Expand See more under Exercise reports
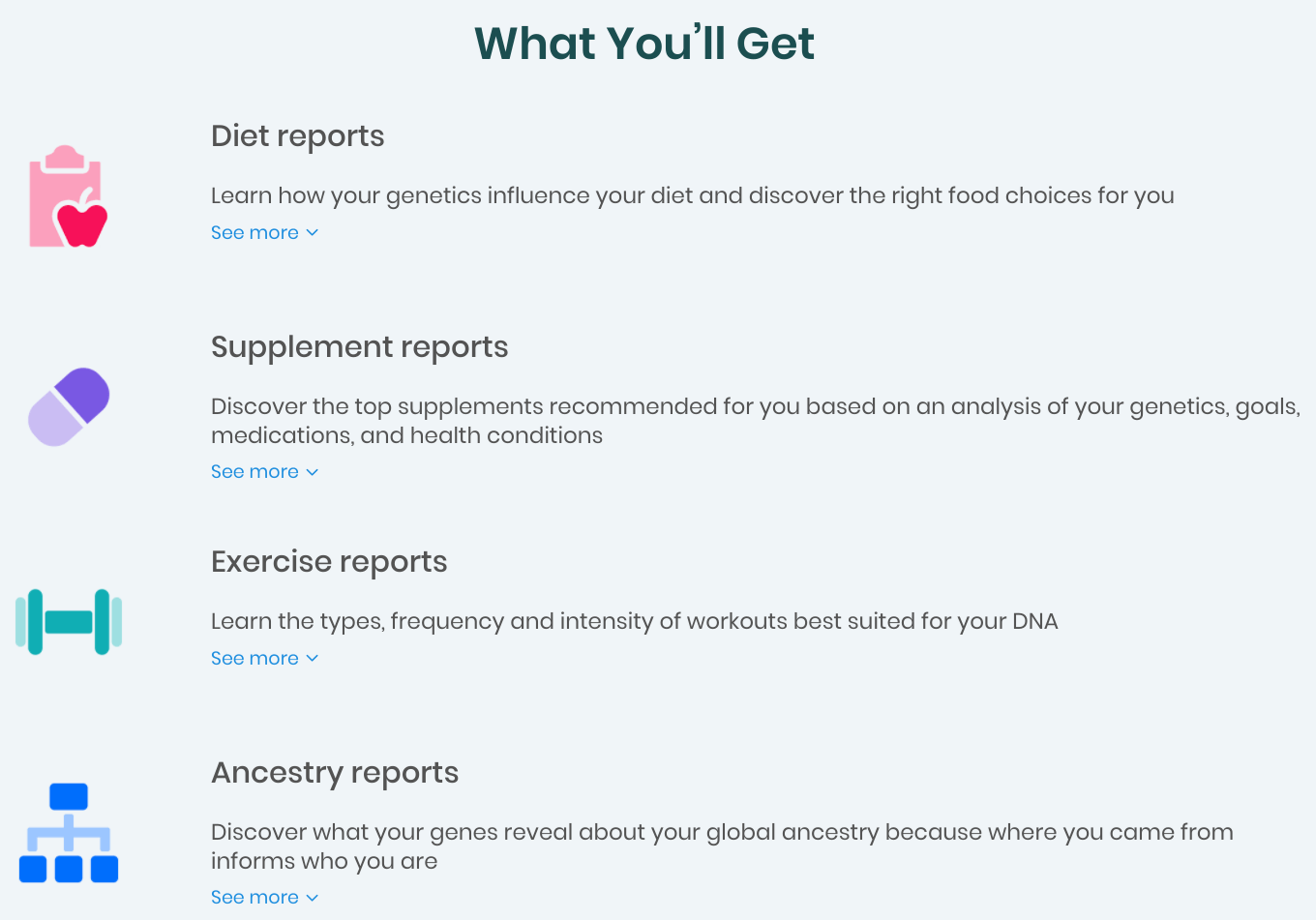Image resolution: width=1316 pixels, height=920 pixels. click(264, 659)
